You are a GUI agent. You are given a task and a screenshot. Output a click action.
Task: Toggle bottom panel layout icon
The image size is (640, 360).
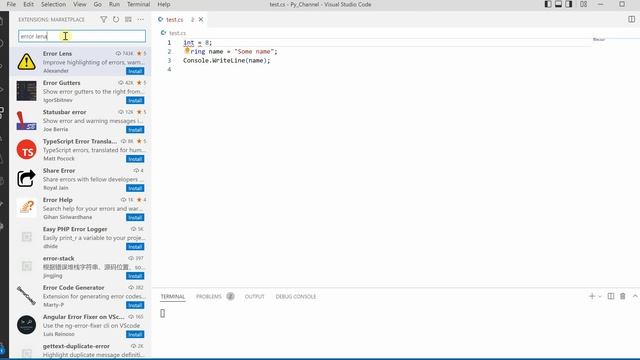pyautogui.click(x=558, y=4)
